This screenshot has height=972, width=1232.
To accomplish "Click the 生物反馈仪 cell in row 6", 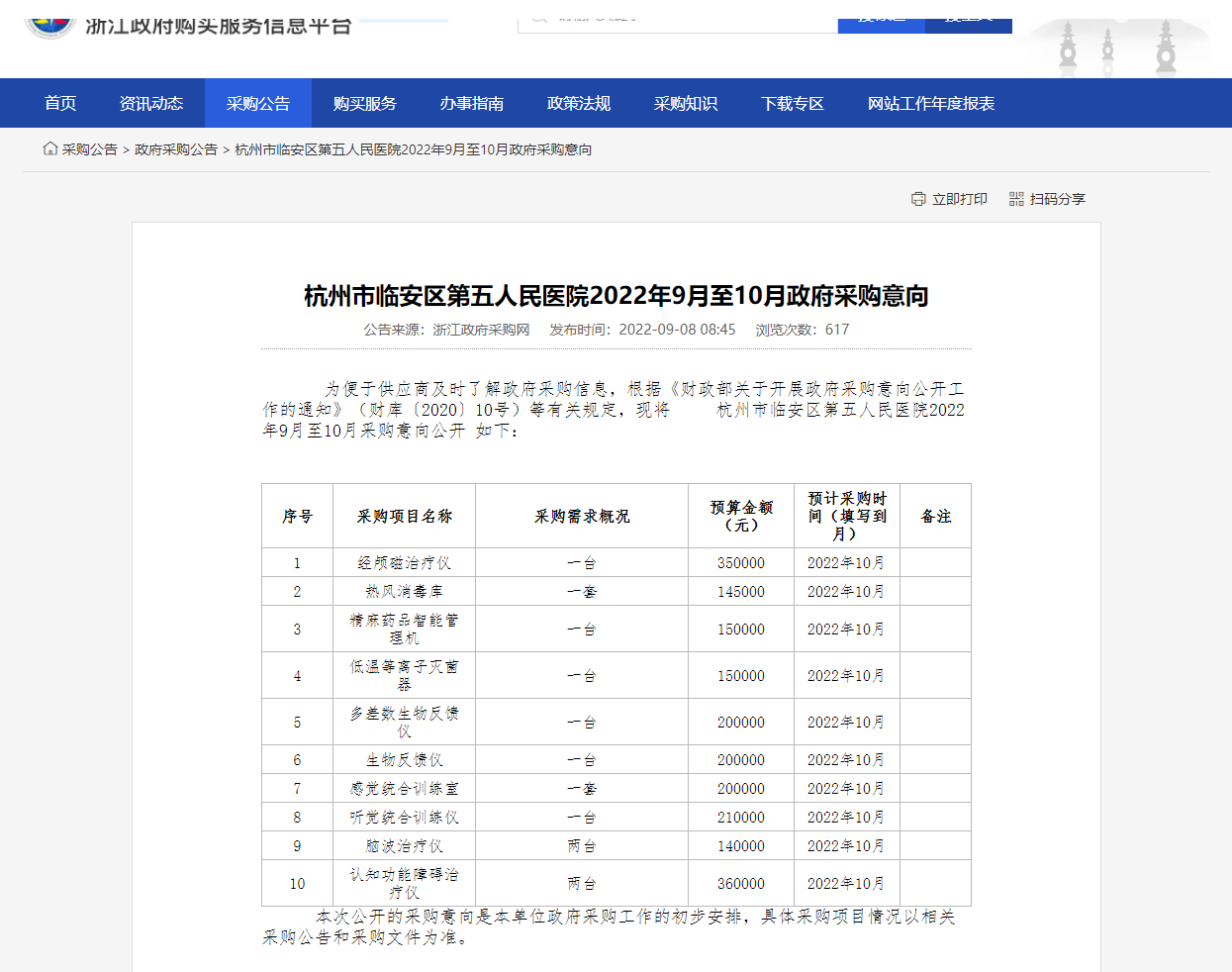I will (405, 759).
